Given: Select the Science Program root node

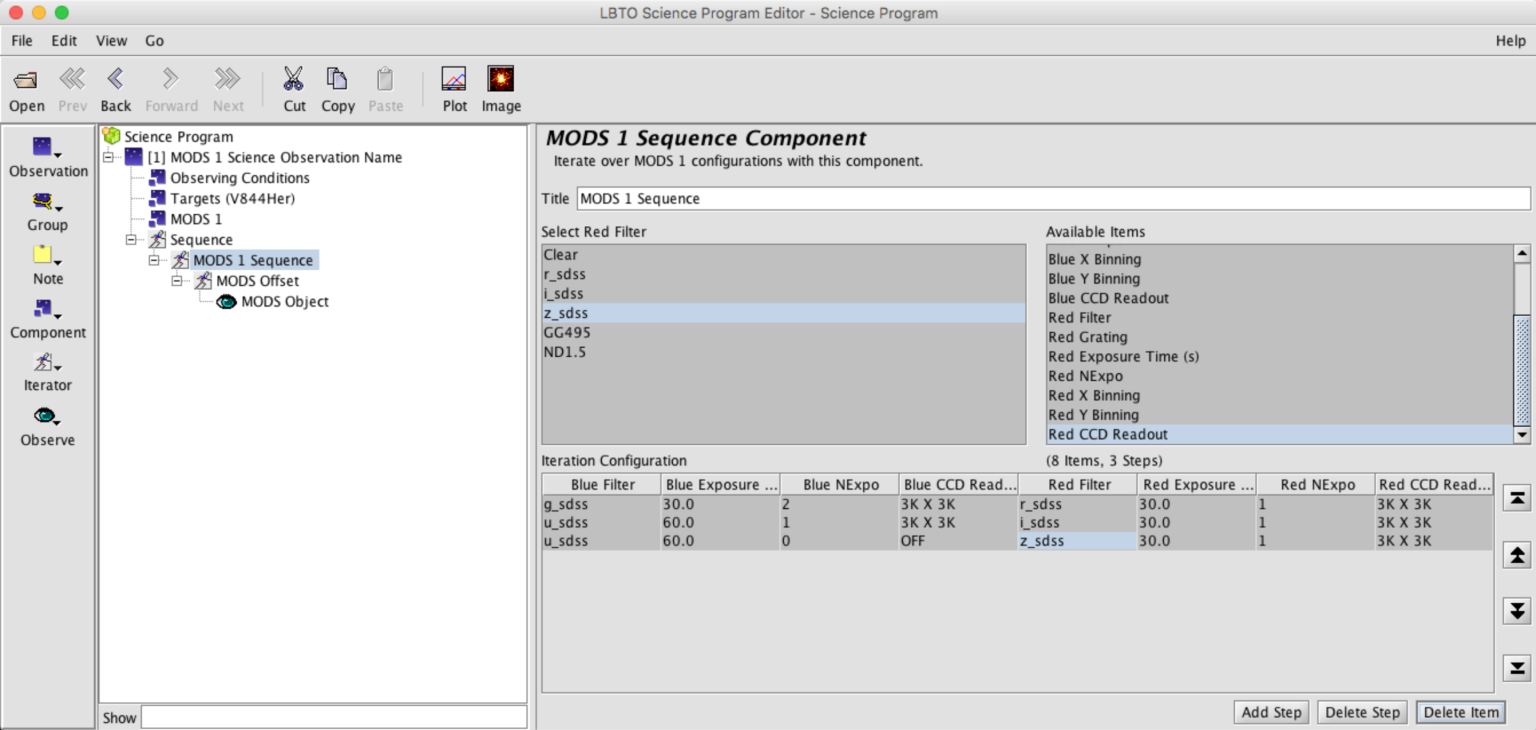Looking at the screenshot, I should coord(178,136).
